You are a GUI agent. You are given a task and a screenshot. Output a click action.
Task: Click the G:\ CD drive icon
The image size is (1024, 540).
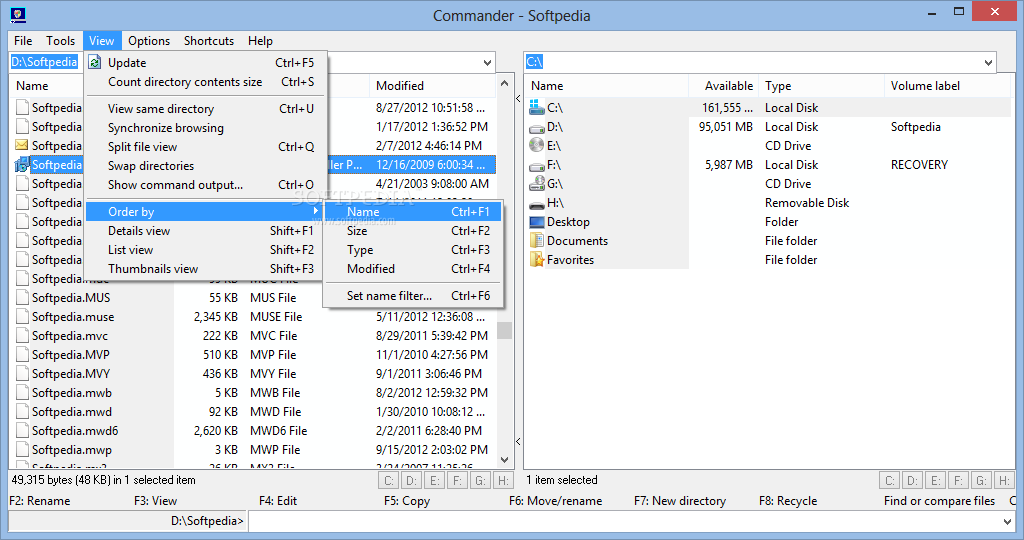[x=537, y=183]
